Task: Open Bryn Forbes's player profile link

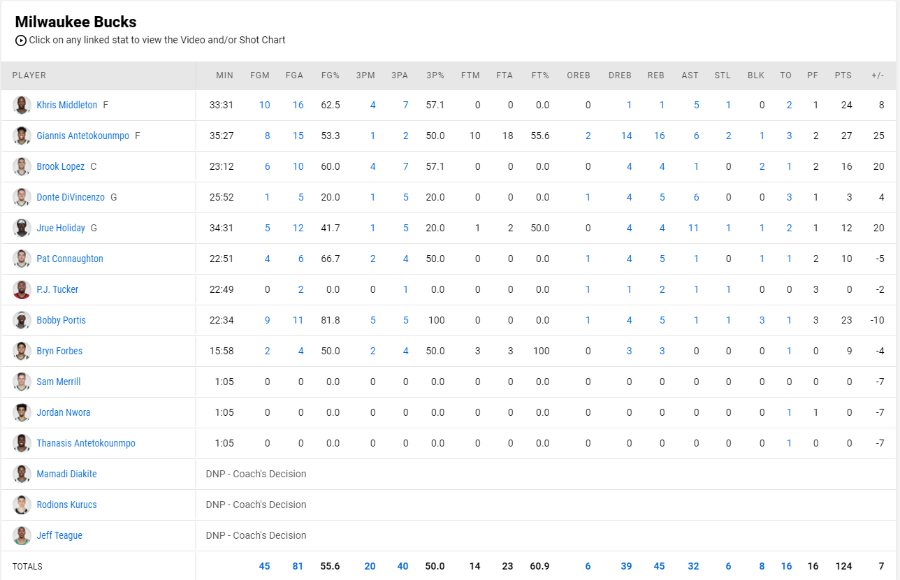Action: [x=60, y=351]
